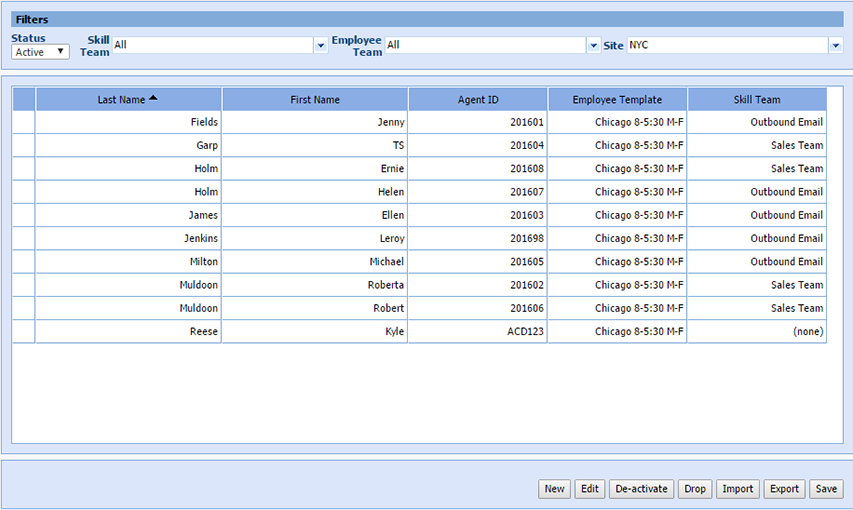Select row selector for Fields Jenny
The width and height of the screenshot is (853, 510).
(x=24, y=122)
